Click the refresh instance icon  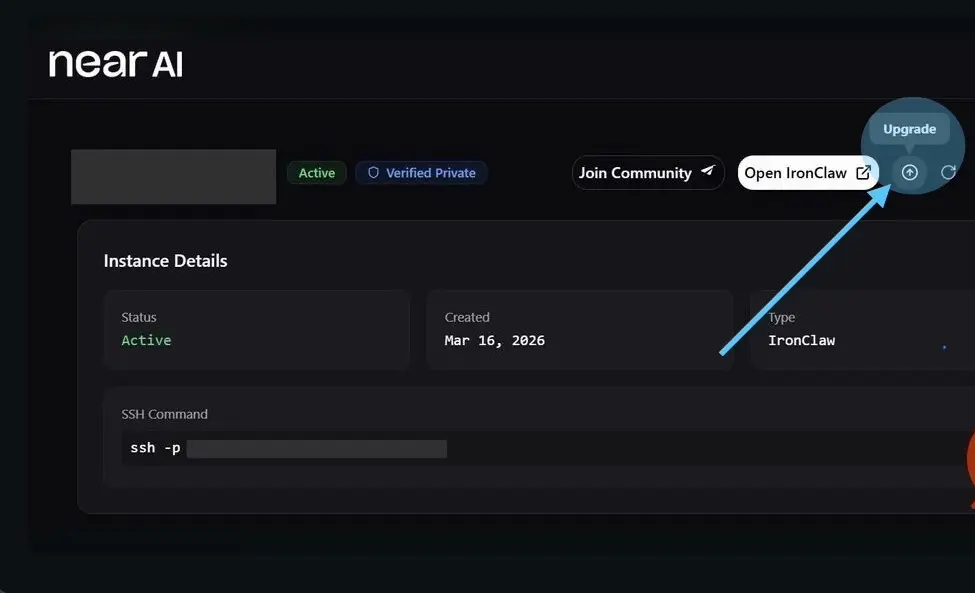click(x=948, y=172)
